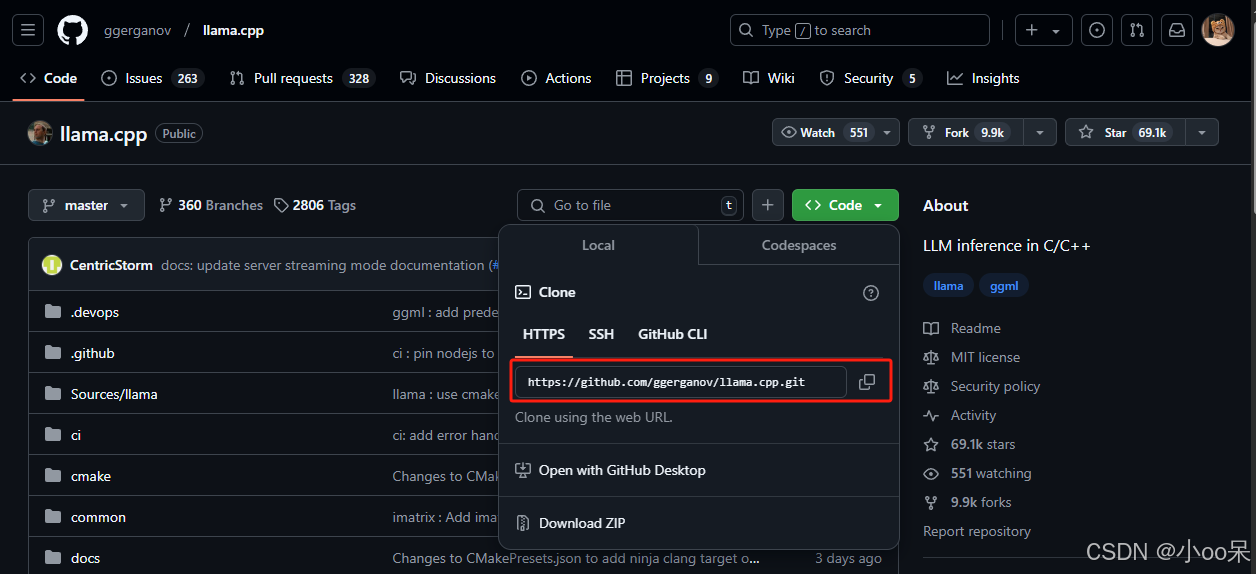This screenshot has height=574, width=1256.
Task: Select the HTTPS clone method
Action: pyautogui.click(x=544, y=334)
